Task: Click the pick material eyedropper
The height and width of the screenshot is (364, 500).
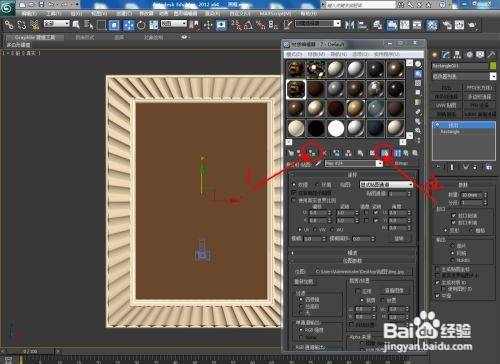Action: [x=318, y=163]
